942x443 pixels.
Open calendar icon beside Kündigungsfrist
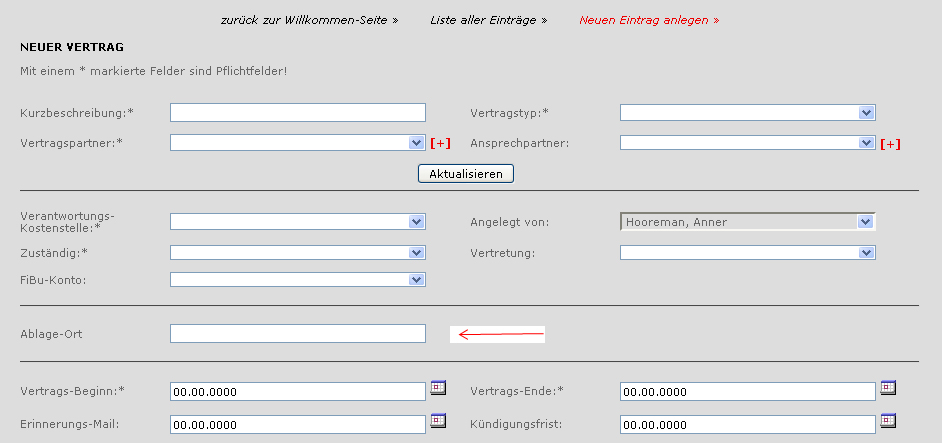click(x=888, y=420)
